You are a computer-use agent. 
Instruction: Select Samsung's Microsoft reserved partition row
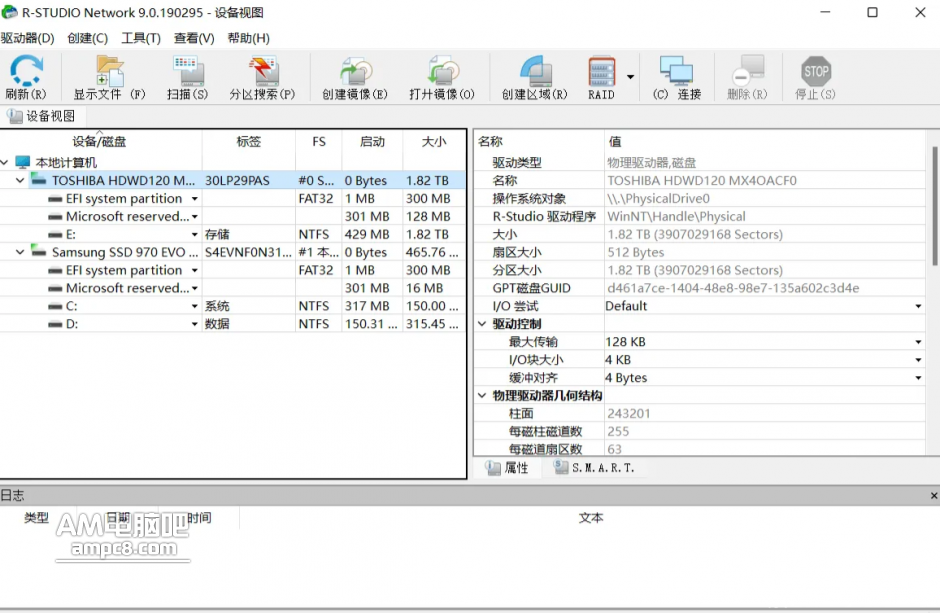[233, 288]
